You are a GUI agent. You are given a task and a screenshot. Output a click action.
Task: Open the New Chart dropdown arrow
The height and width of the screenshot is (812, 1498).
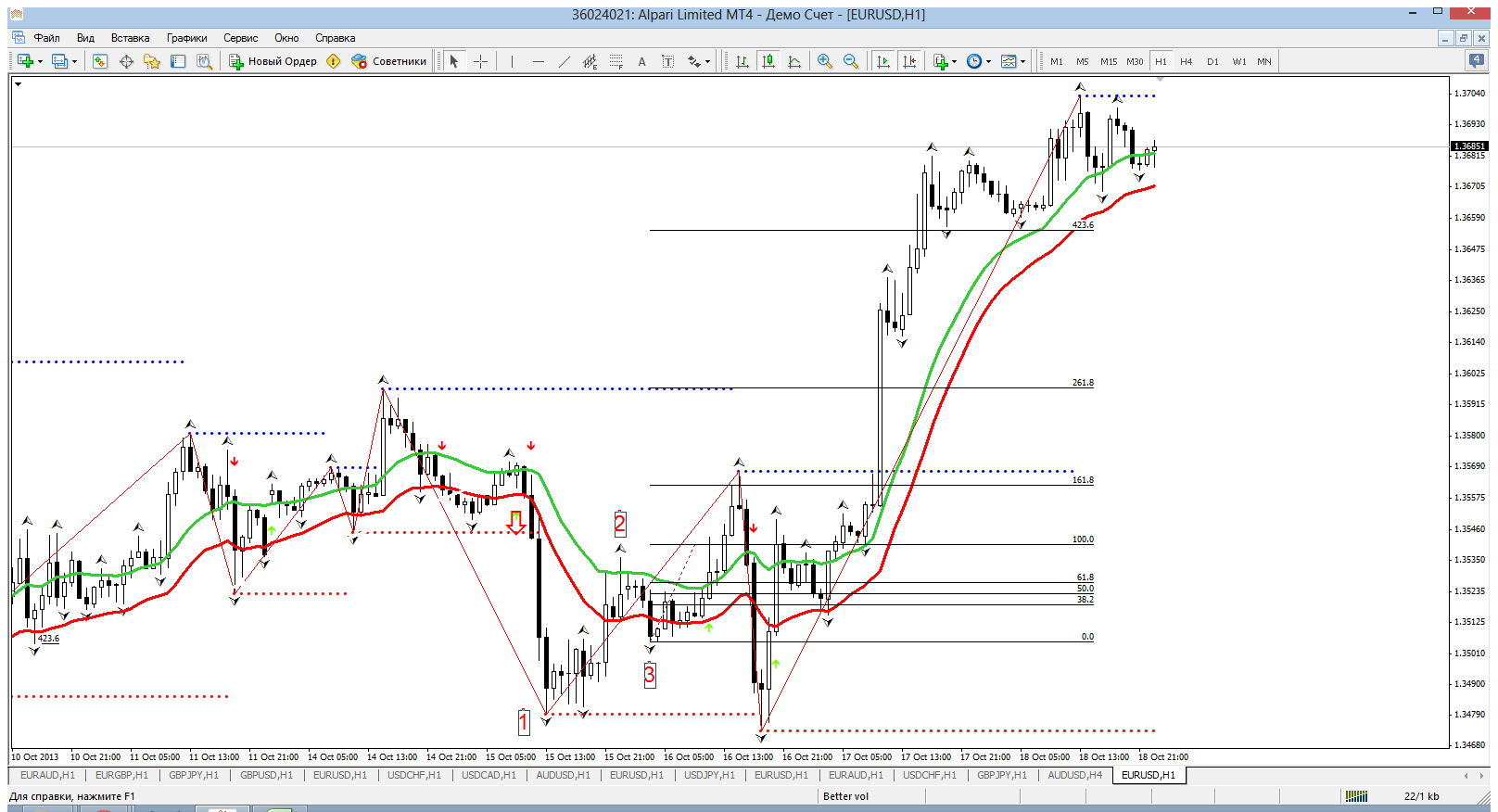40,62
